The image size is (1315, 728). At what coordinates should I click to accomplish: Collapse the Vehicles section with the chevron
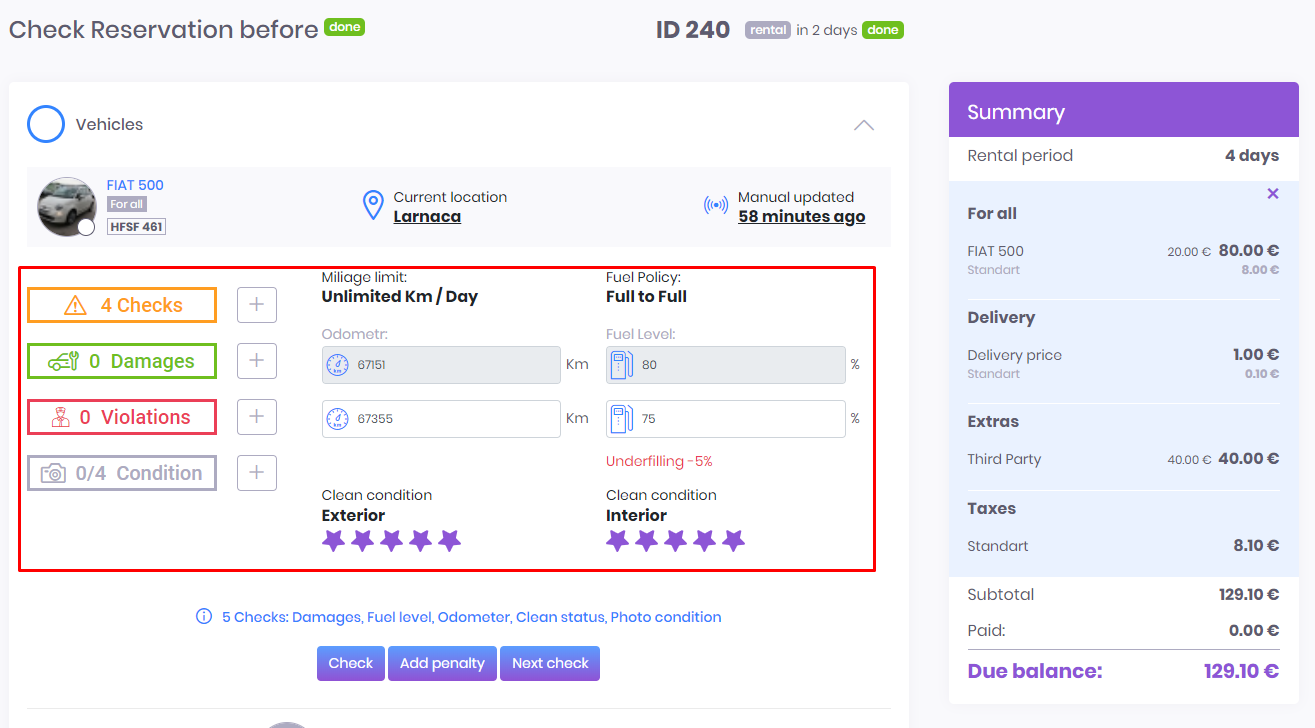(x=864, y=125)
